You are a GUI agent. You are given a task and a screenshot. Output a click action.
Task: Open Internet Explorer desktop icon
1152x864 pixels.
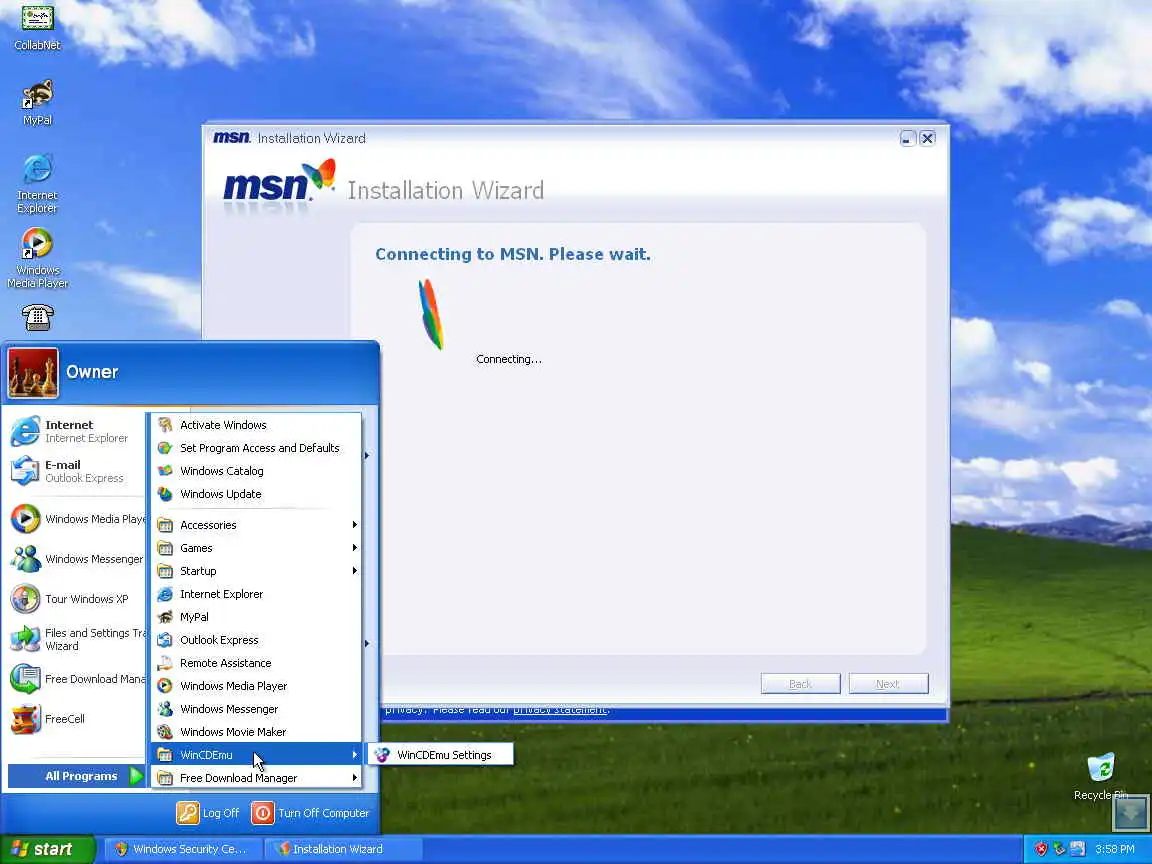pos(37,184)
